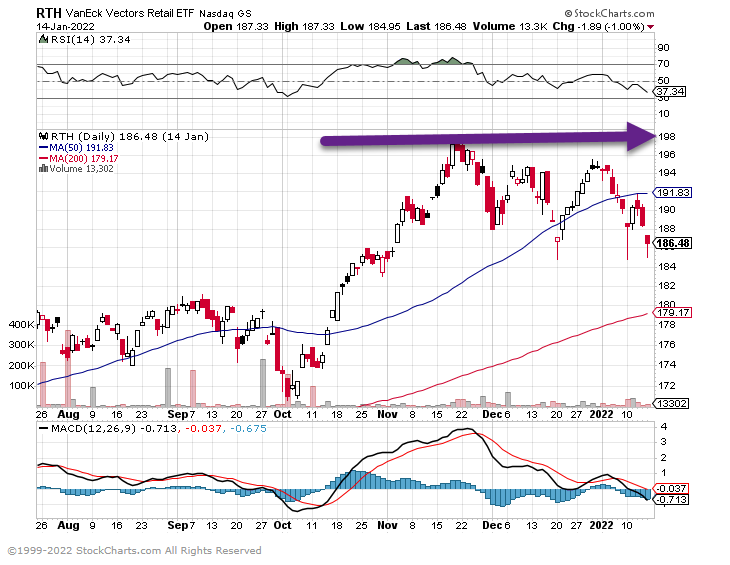Click the Aug label under the MACD panel

click(x=68, y=525)
